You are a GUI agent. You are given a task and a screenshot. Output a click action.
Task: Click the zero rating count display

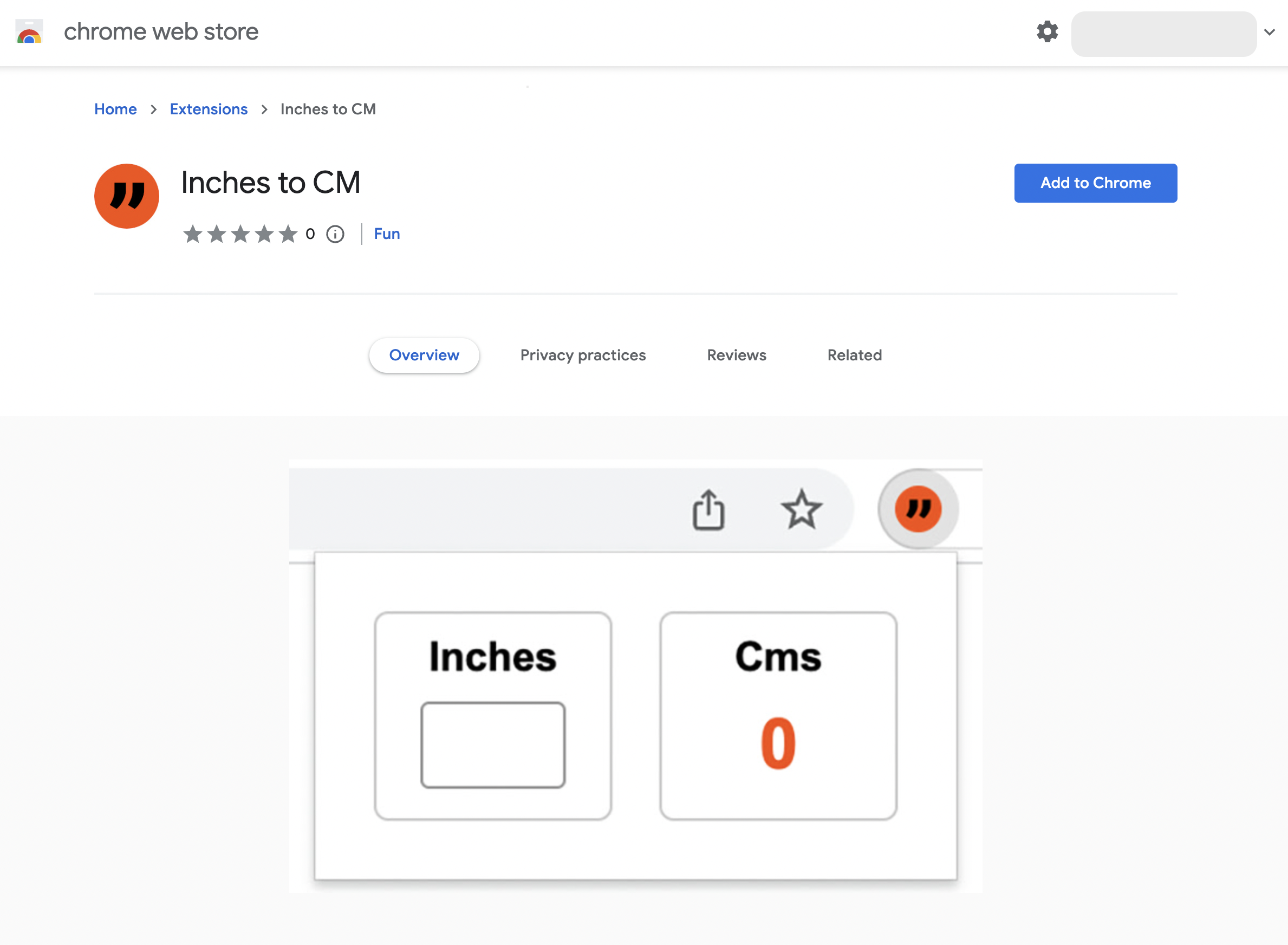point(310,234)
